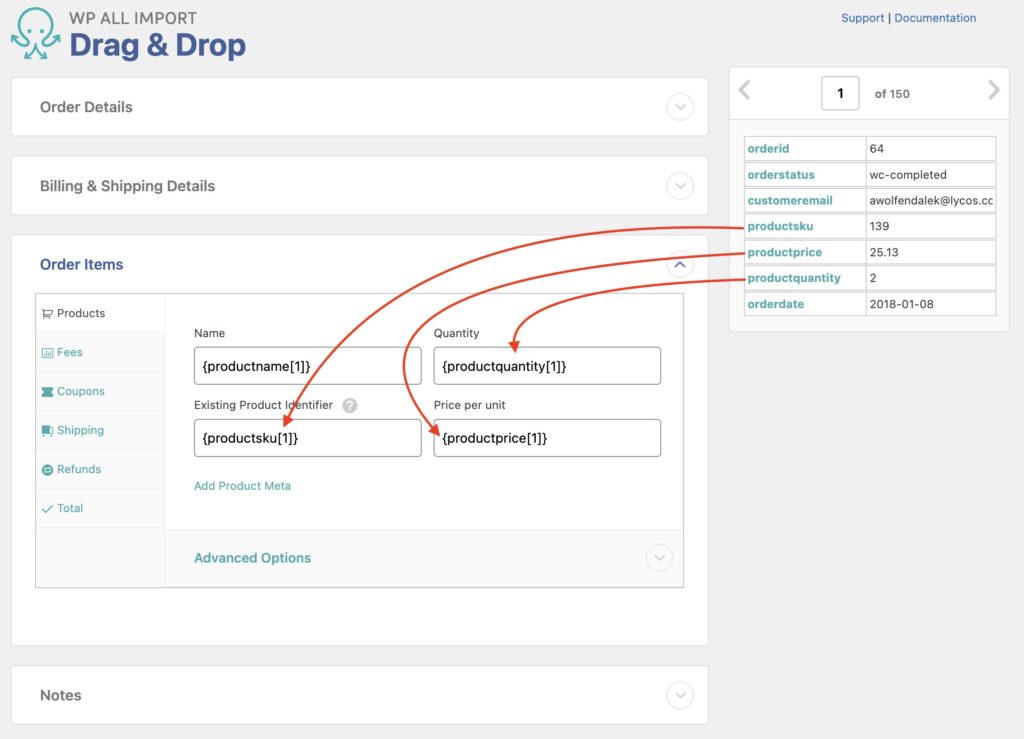Click Add Product Meta
The image size is (1024, 739).
tap(244, 486)
